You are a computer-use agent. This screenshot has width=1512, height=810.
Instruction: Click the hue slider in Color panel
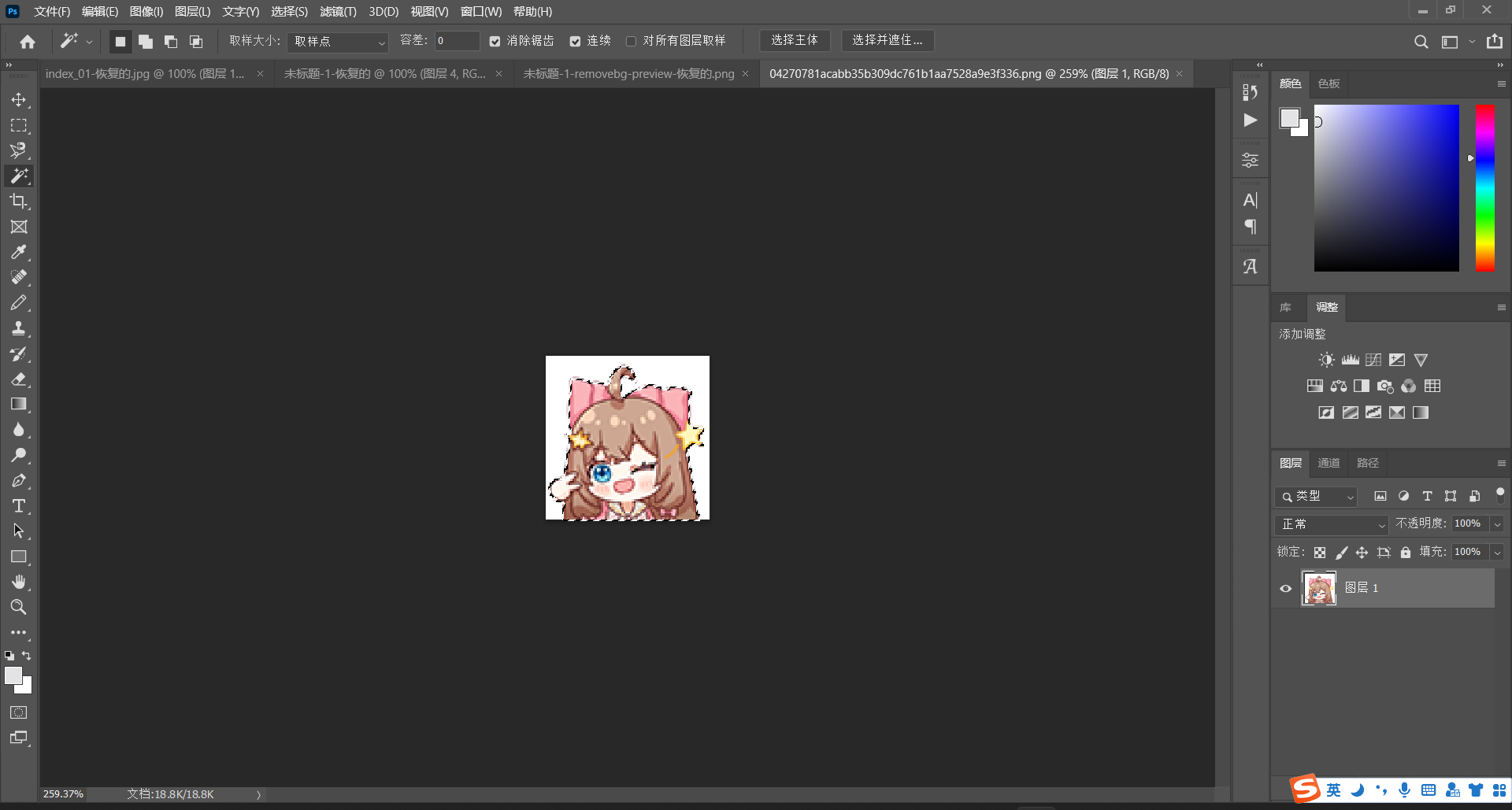coord(1484,188)
